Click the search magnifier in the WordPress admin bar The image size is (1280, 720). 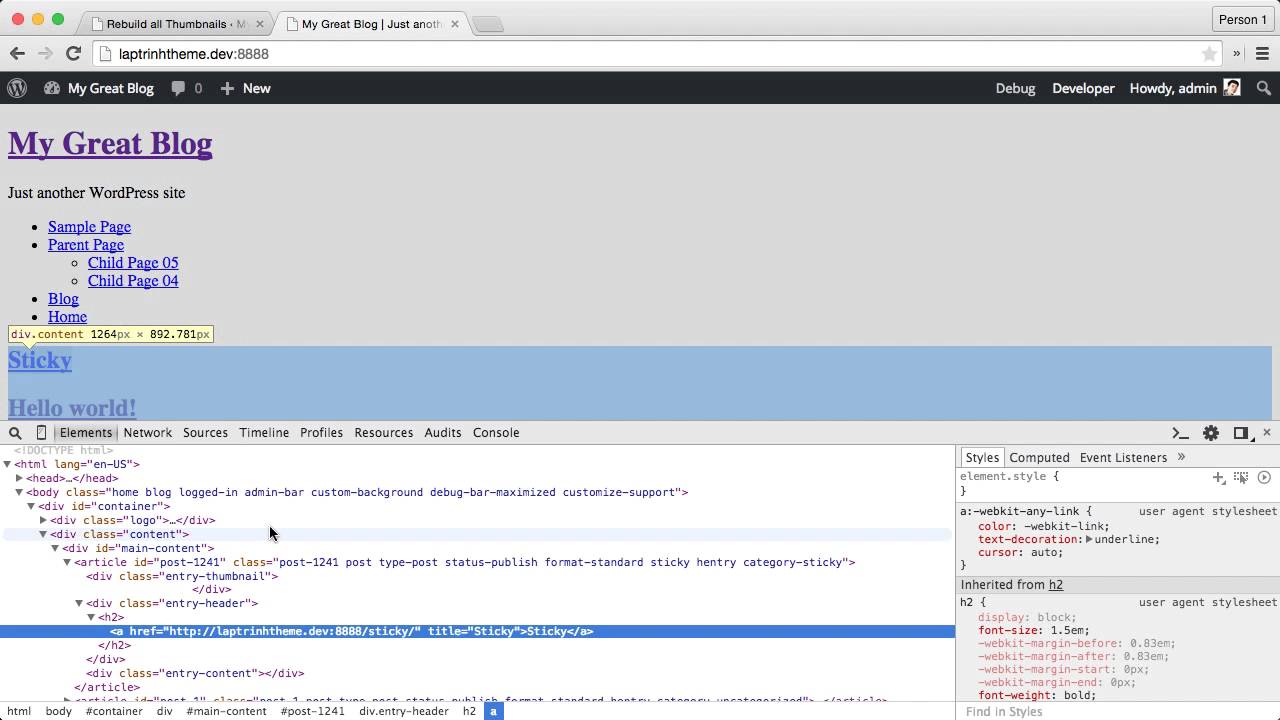coord(1264,88)
